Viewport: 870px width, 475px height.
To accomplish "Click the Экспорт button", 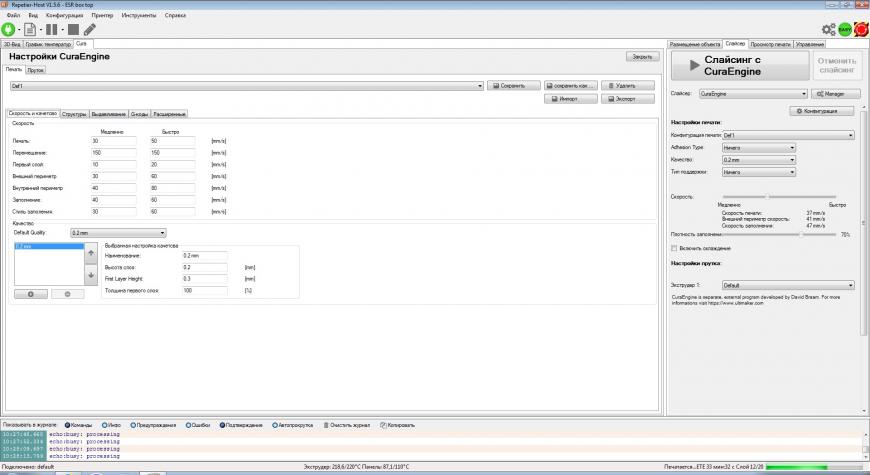I will [628, 99].
